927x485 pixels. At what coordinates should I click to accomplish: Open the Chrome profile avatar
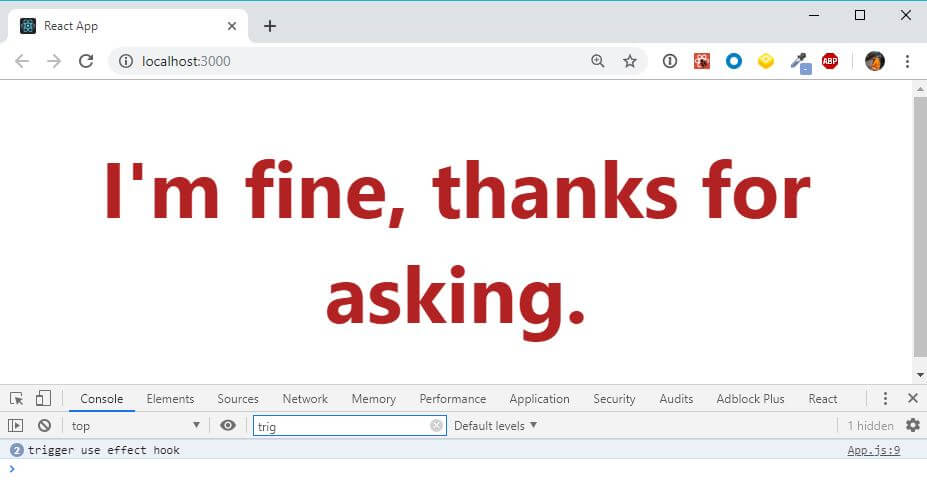pyautogui.click(x=874, y=61)
